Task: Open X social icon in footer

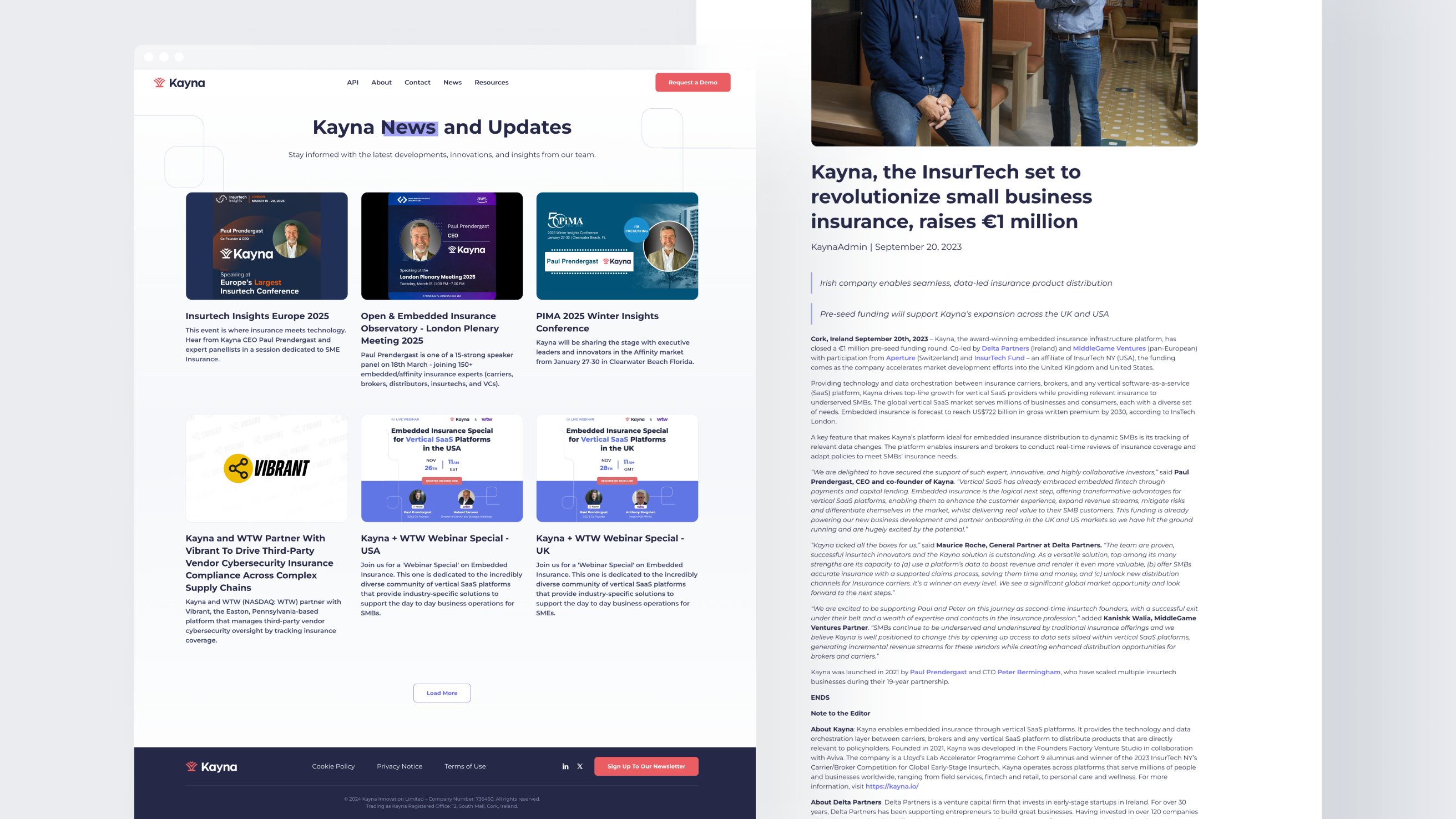Action: tap(580, 766)
